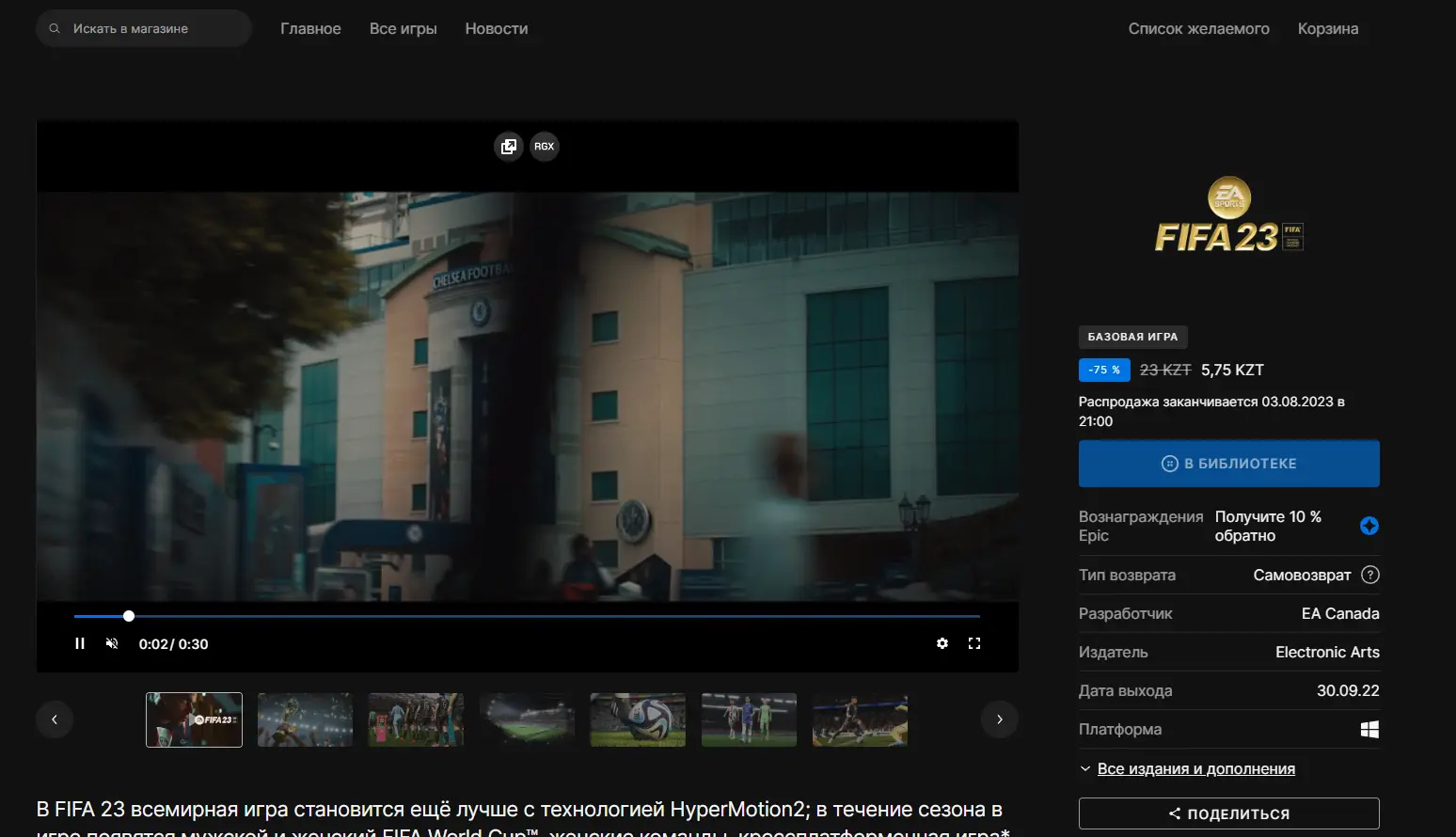Click the overlay copy icon above the video
Screen dimensions: 1456x837
pos(509,146)
